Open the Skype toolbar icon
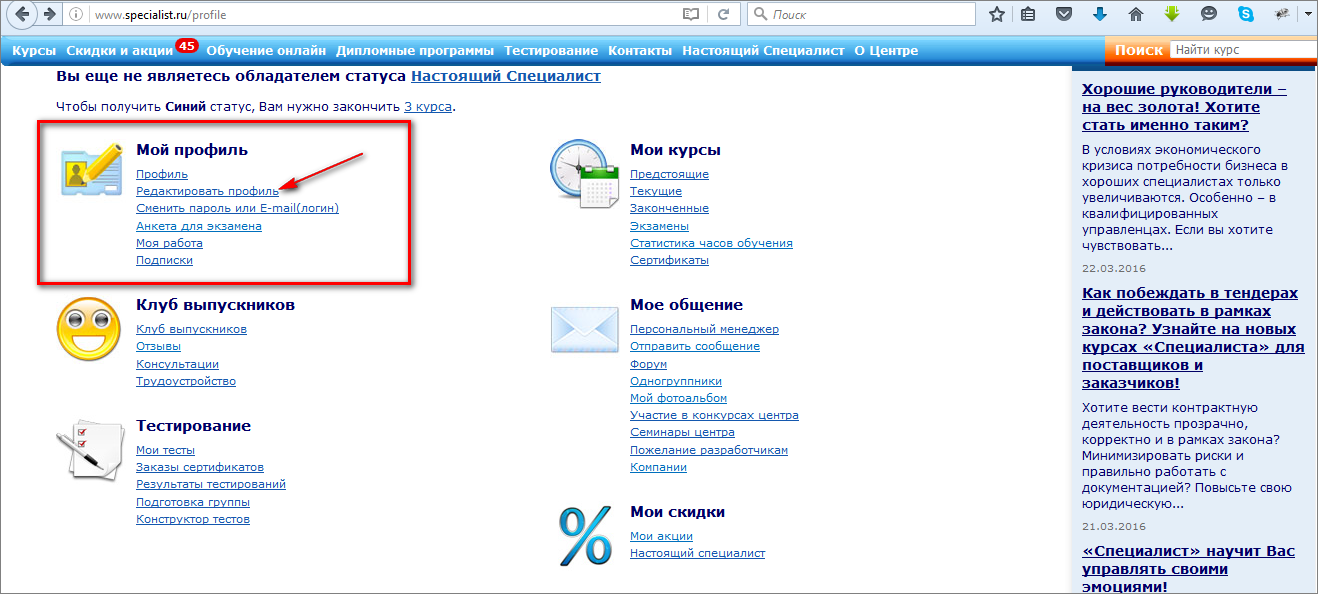Image resolution: width=1318 pixels, height=594 pixels. click(x=1245, y=15)
